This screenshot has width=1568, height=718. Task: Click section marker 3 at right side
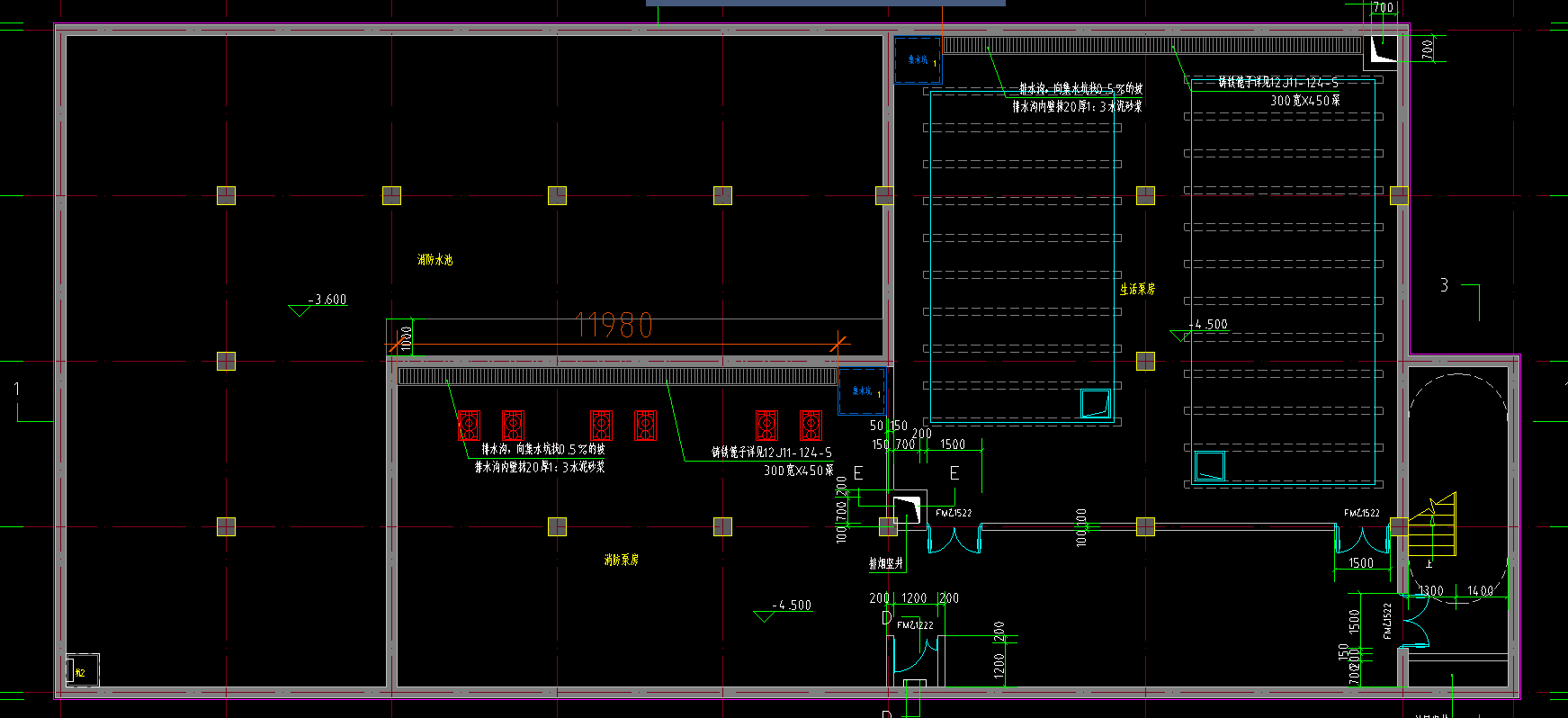1444,285
